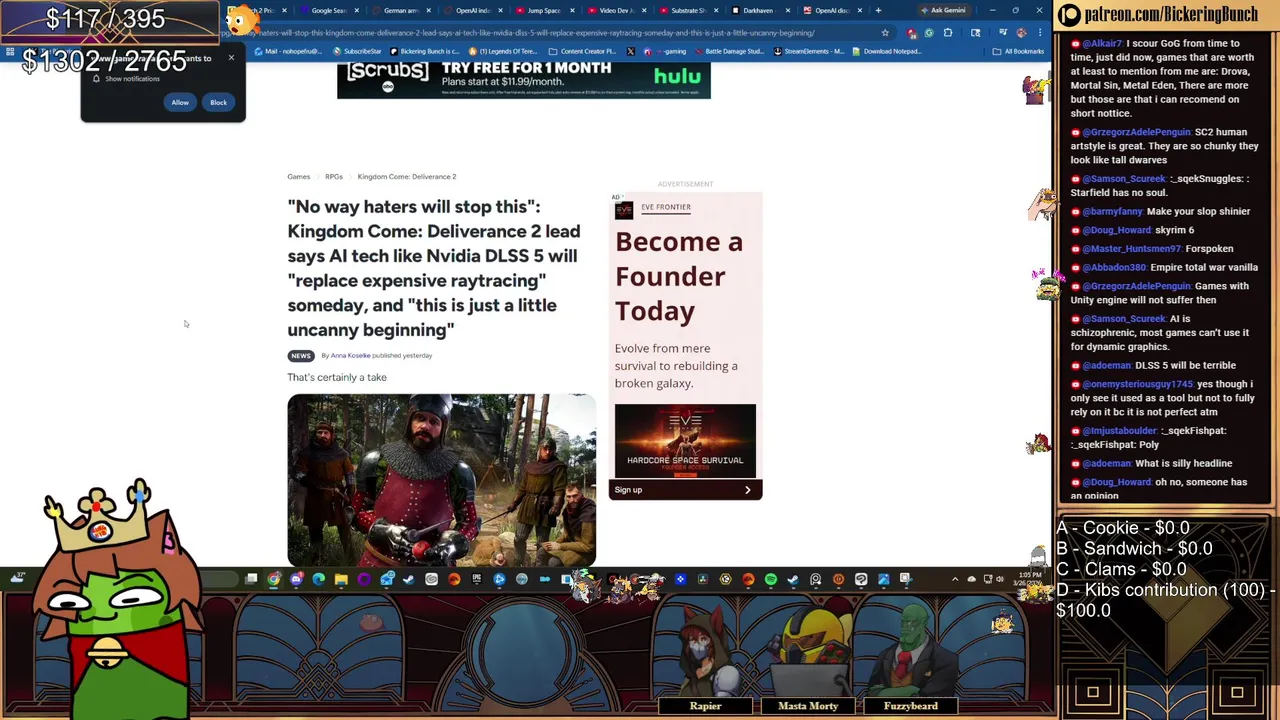This screenshot has height=720, width=1280.
Task: Block notifications in the permission popup
Action: [x=218, y=102]
